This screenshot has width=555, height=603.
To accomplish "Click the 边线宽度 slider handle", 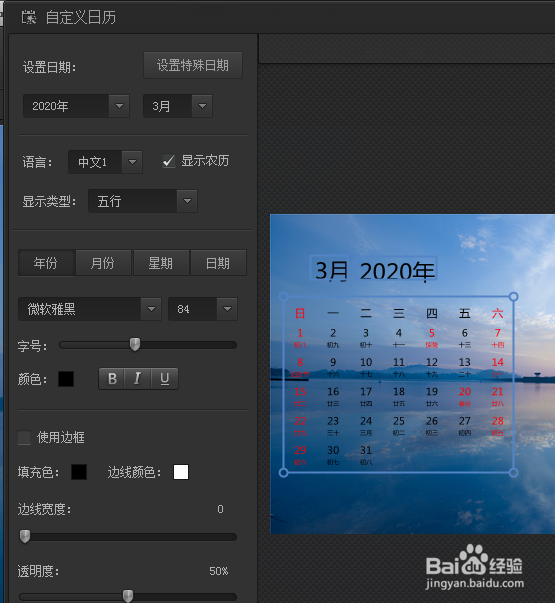I will (25, 536).
